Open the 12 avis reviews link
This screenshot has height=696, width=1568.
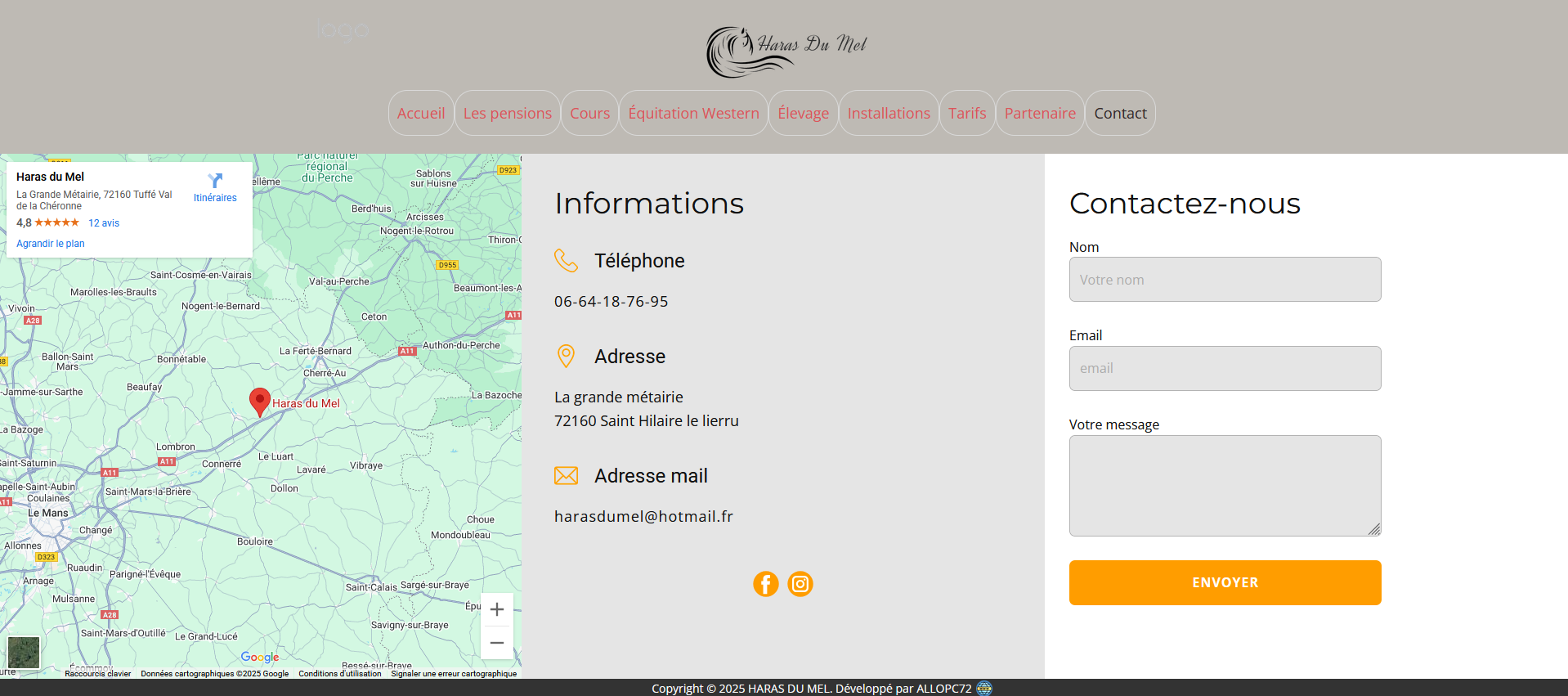click(x=104, y=223)
